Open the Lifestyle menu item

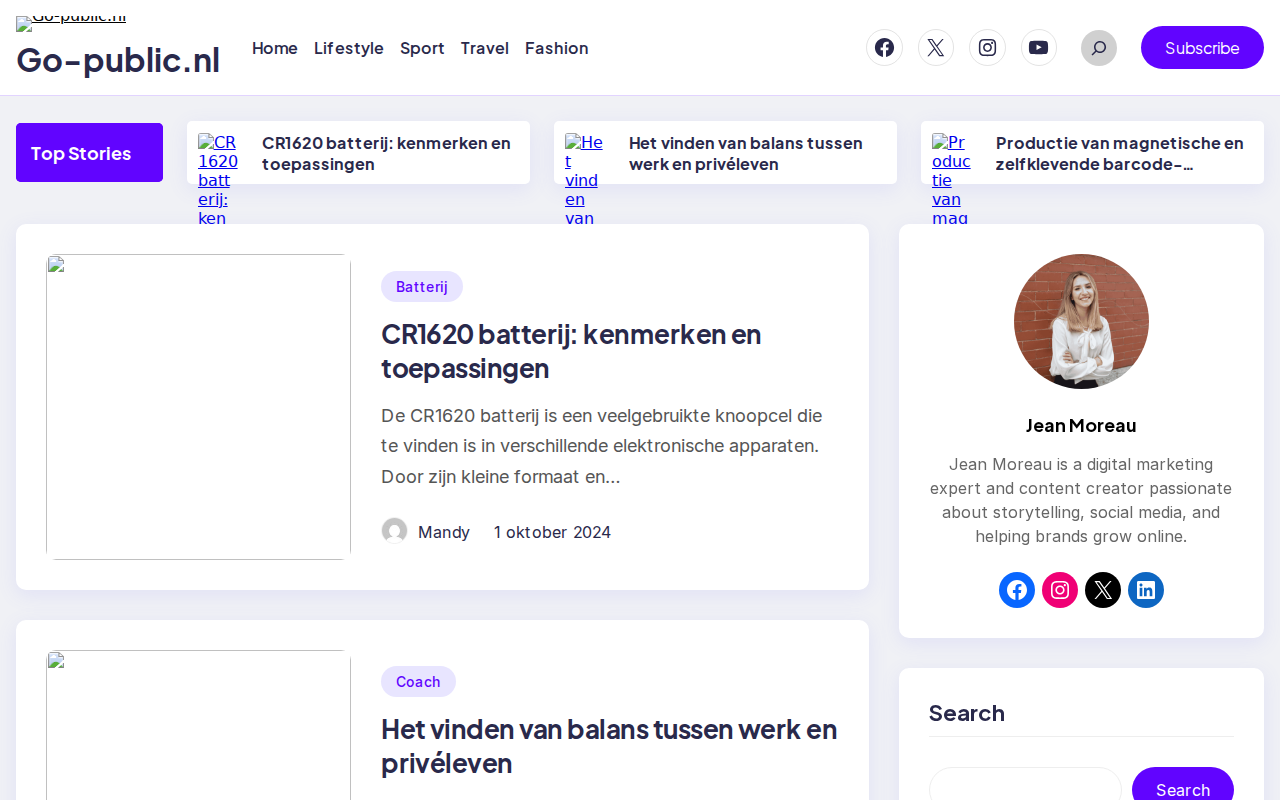tap(349, 48)
